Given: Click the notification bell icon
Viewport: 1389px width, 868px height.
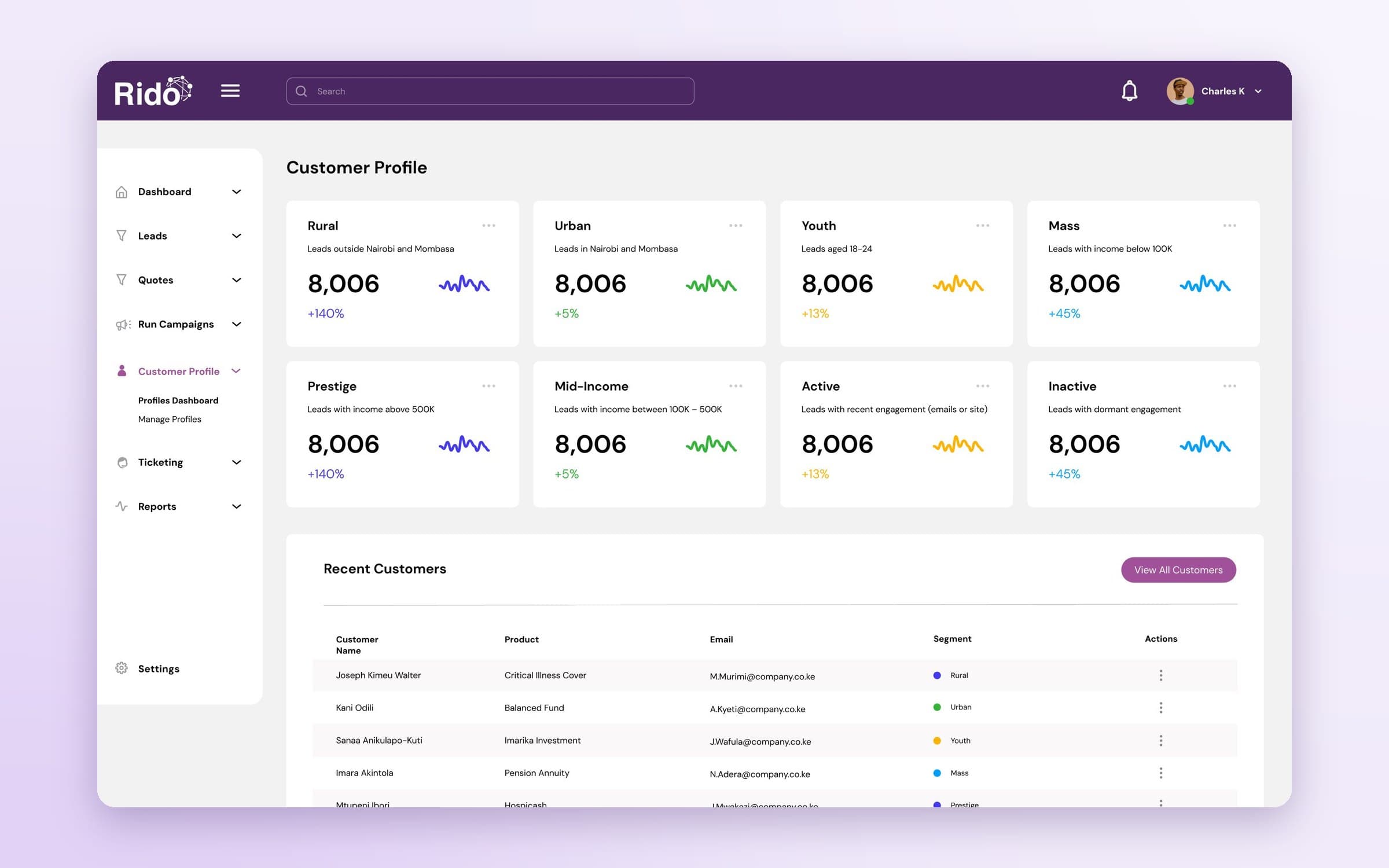Looking at the screenshot, I should coord(1129,91).
